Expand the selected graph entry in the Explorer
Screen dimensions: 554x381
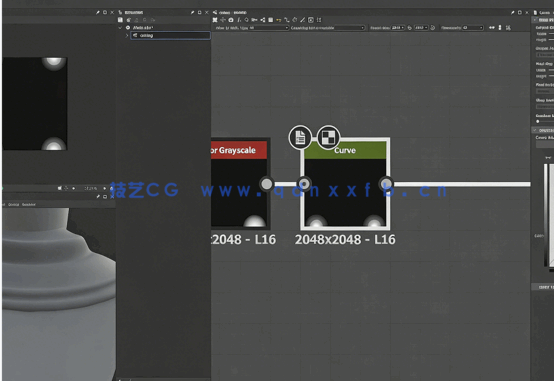click(127, 35)
